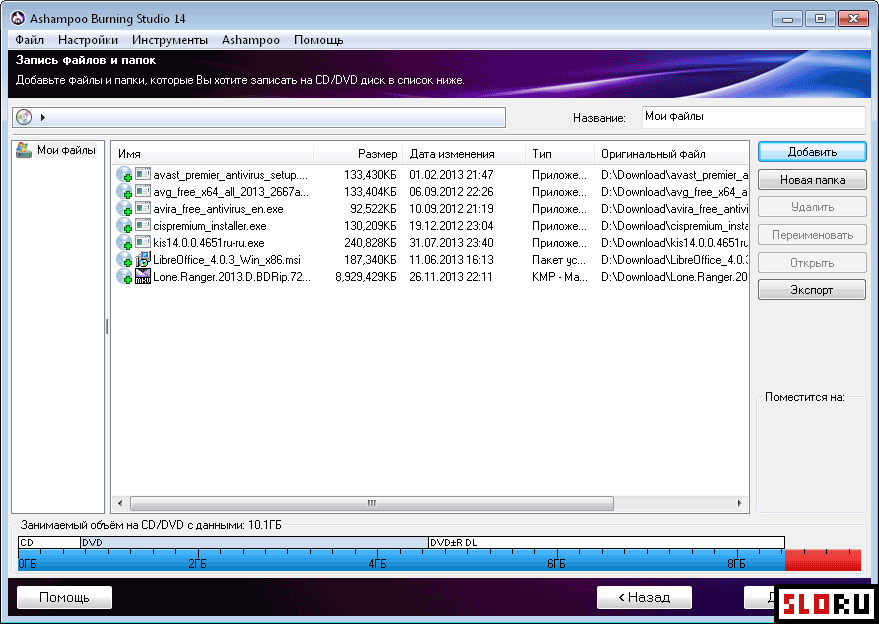Click the date 01.02.2013 21:47
879x624 pixels.
(451, 175)
